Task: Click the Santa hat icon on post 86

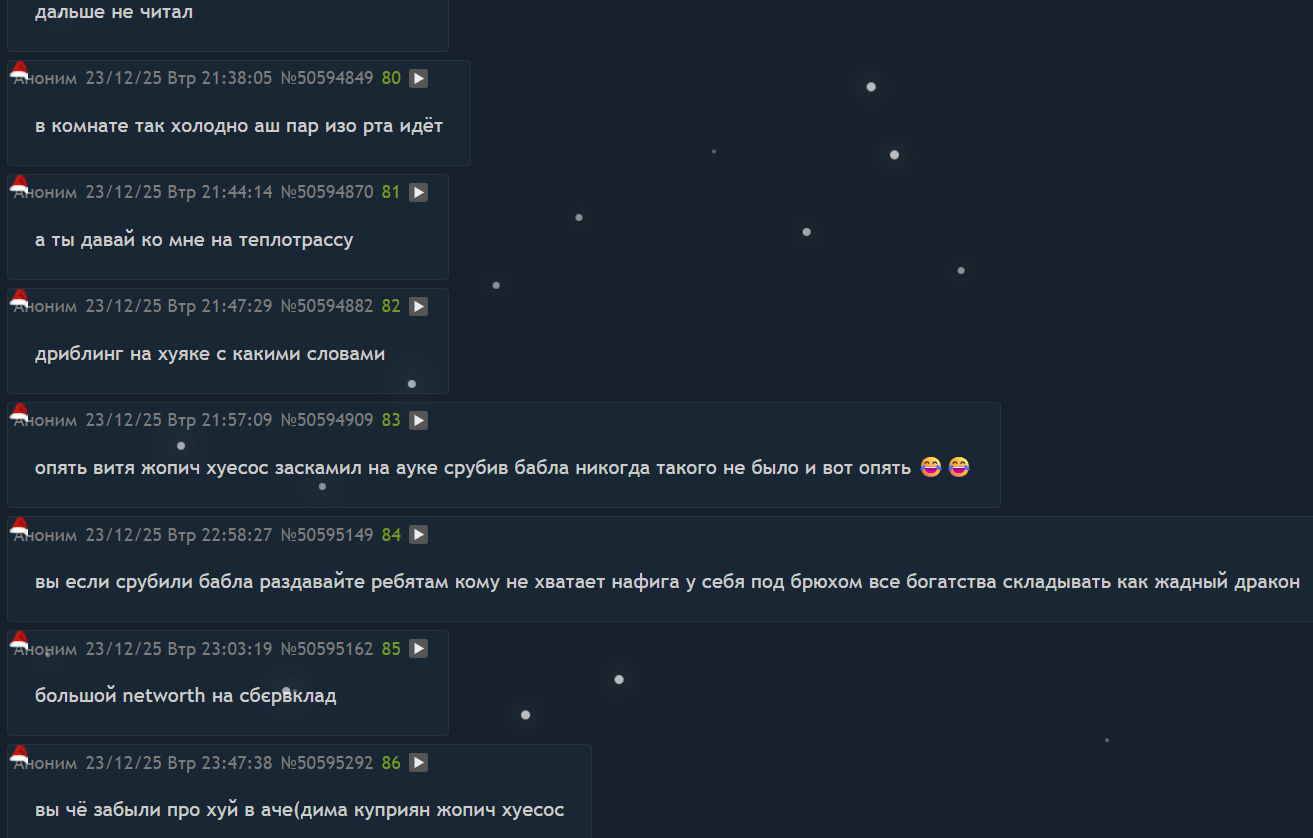Action: [19, 755]
